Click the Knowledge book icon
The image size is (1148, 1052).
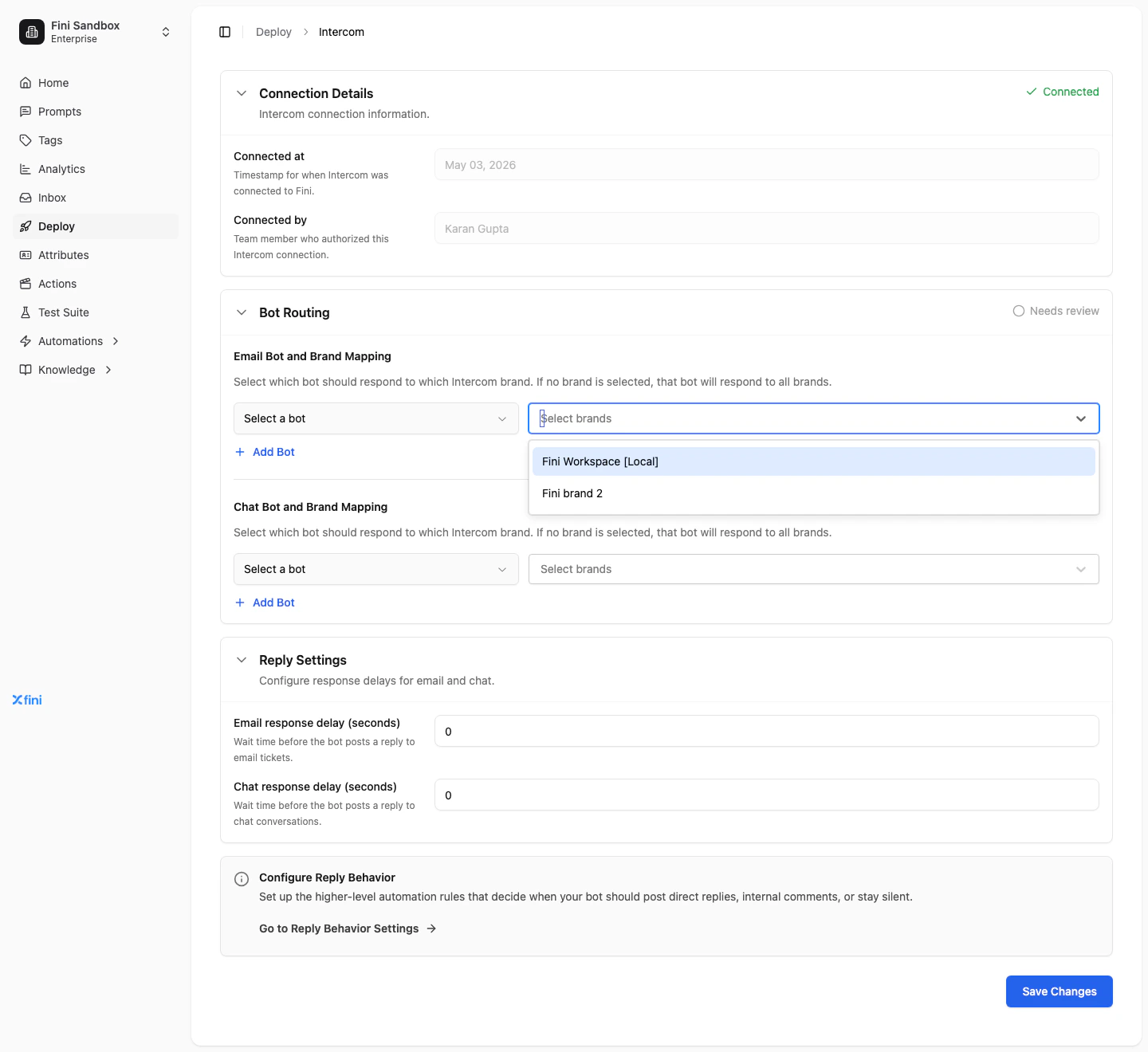tap(26, 370)
